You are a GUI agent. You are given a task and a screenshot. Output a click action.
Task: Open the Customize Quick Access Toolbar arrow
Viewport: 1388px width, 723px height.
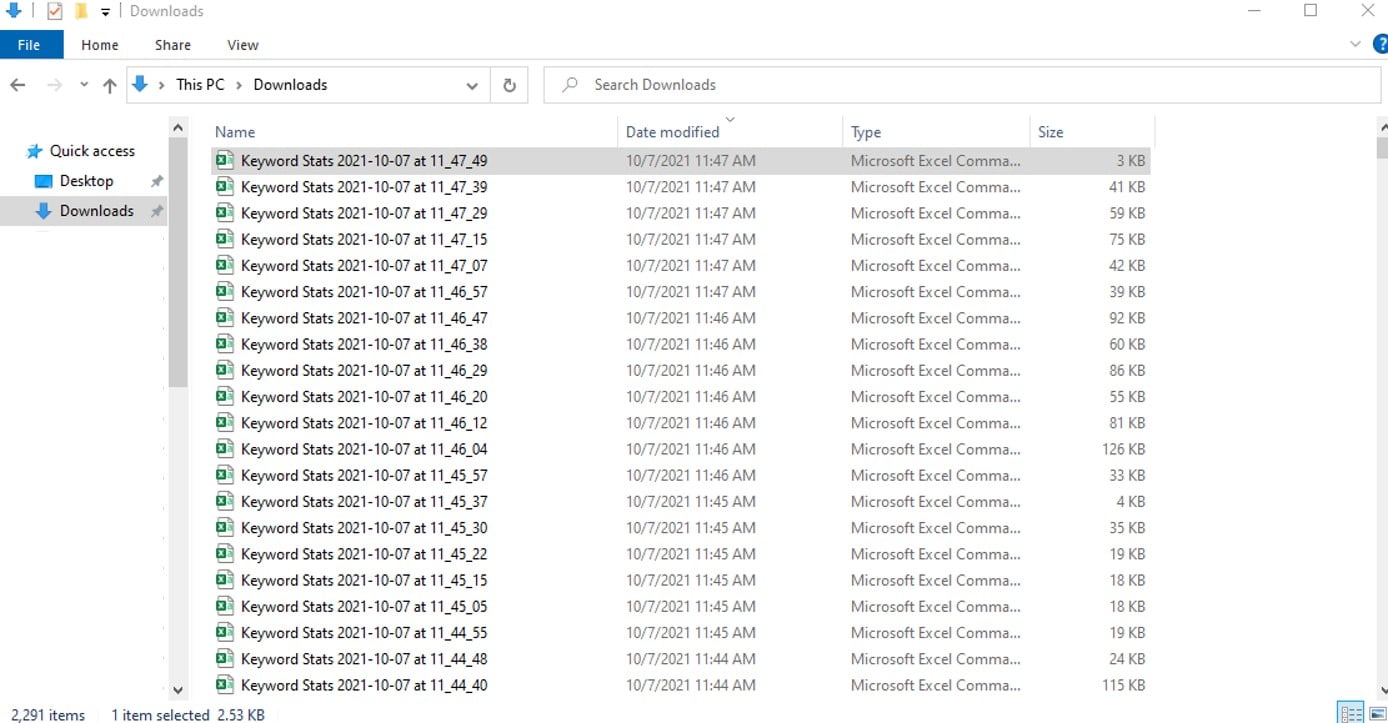(x=105, y=12)
